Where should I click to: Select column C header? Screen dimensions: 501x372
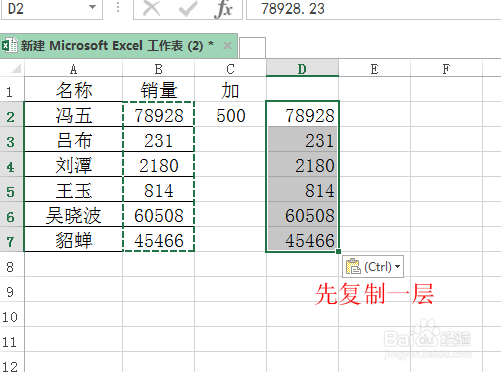click(230, 69)
